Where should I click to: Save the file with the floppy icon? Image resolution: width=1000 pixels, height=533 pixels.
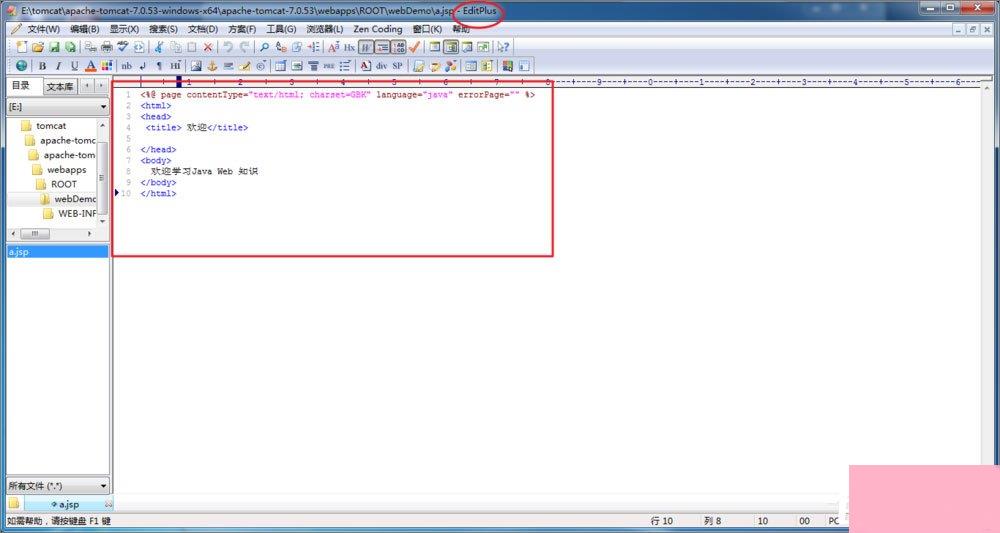tap(54, 47)
